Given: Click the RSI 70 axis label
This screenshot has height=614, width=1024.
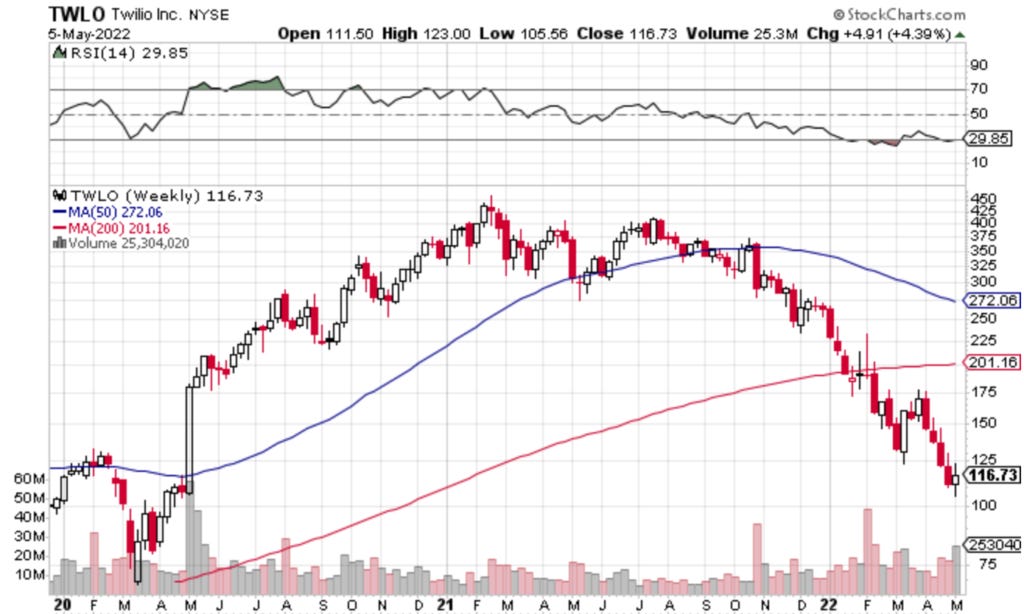Looking at the screenshot, I should [978, 89].
